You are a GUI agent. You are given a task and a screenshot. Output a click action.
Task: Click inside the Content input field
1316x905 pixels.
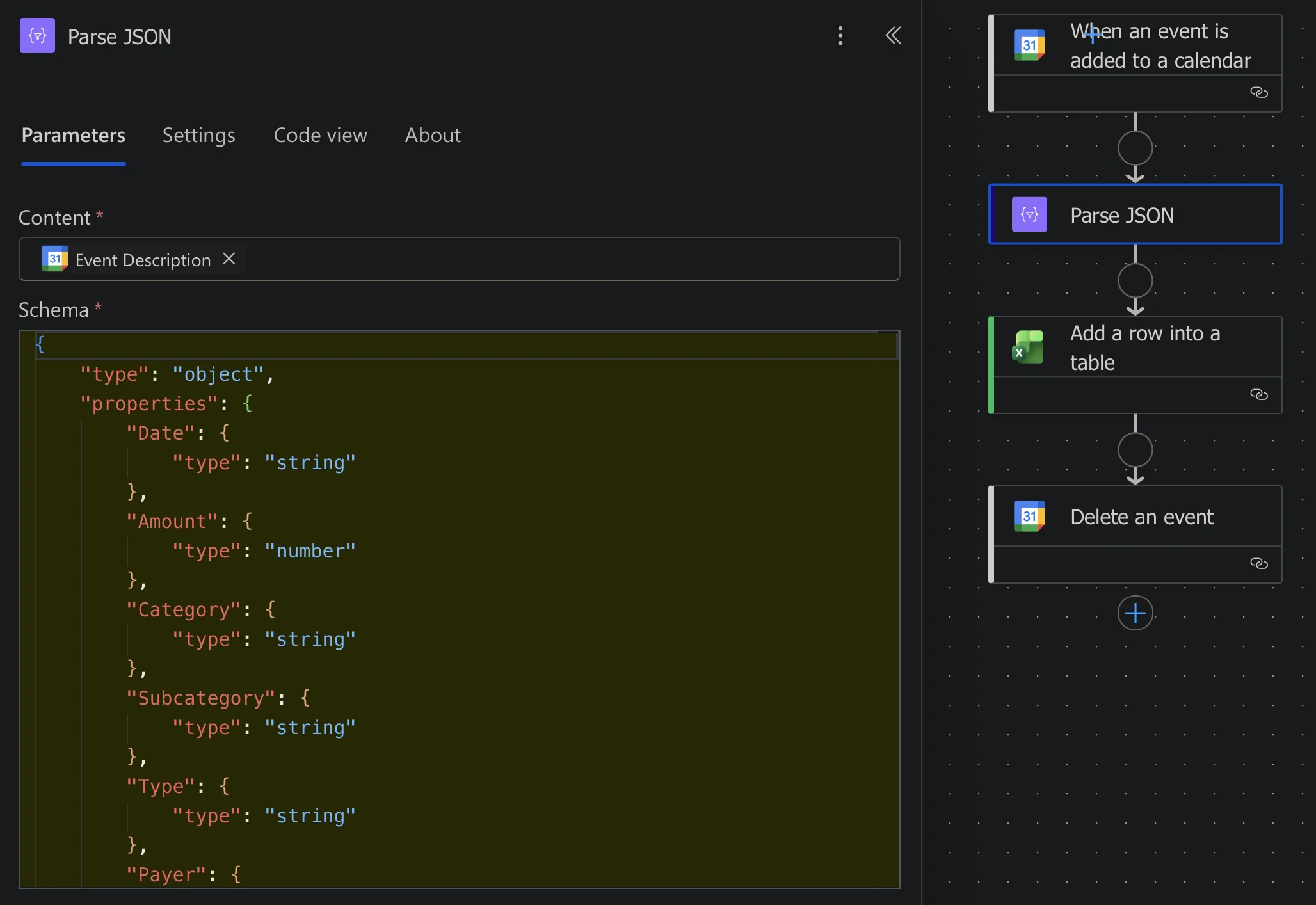pyautogui.click(x=459, y=259)
